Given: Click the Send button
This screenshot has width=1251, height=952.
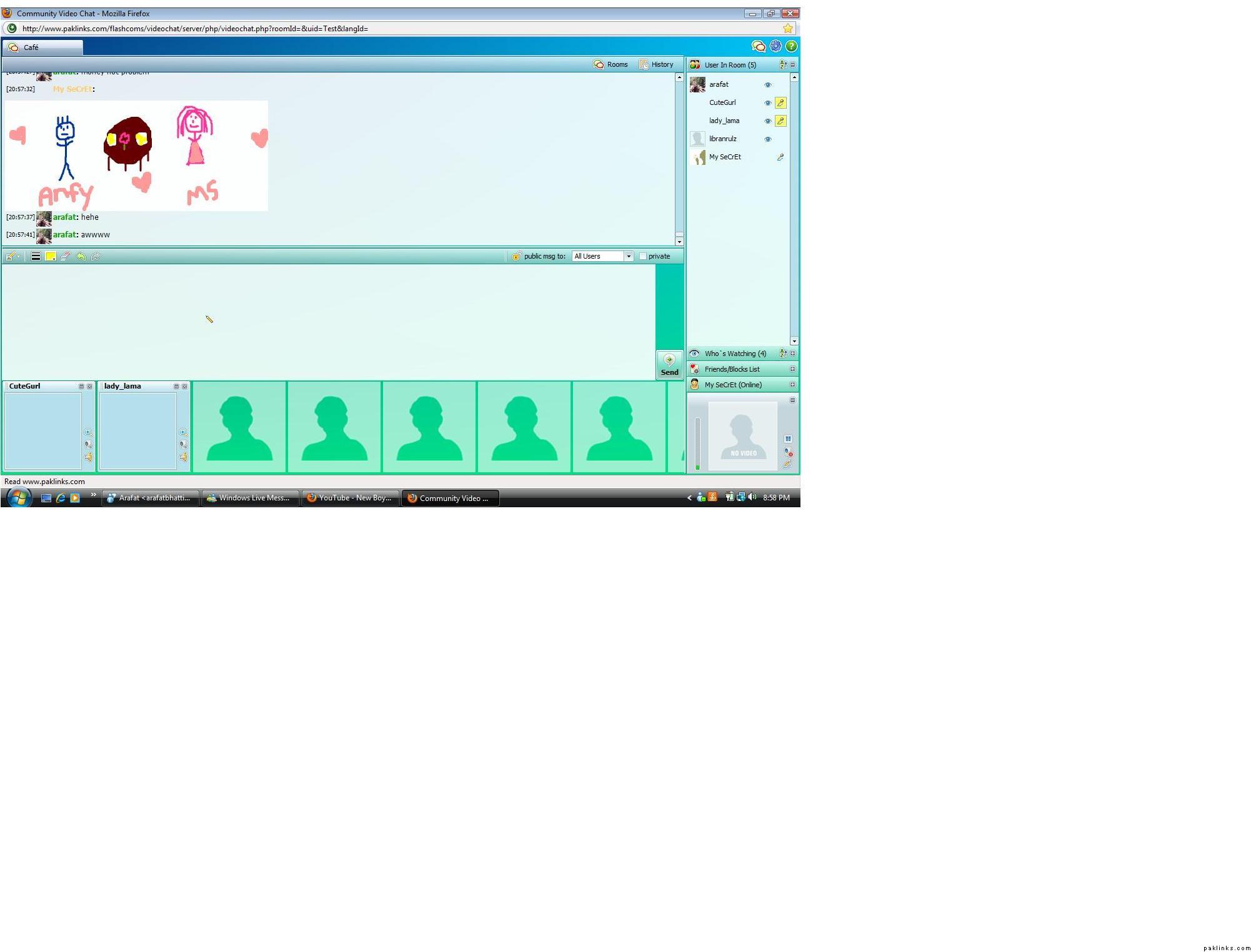Looking at the screenshot, I should tap(669, 365).
